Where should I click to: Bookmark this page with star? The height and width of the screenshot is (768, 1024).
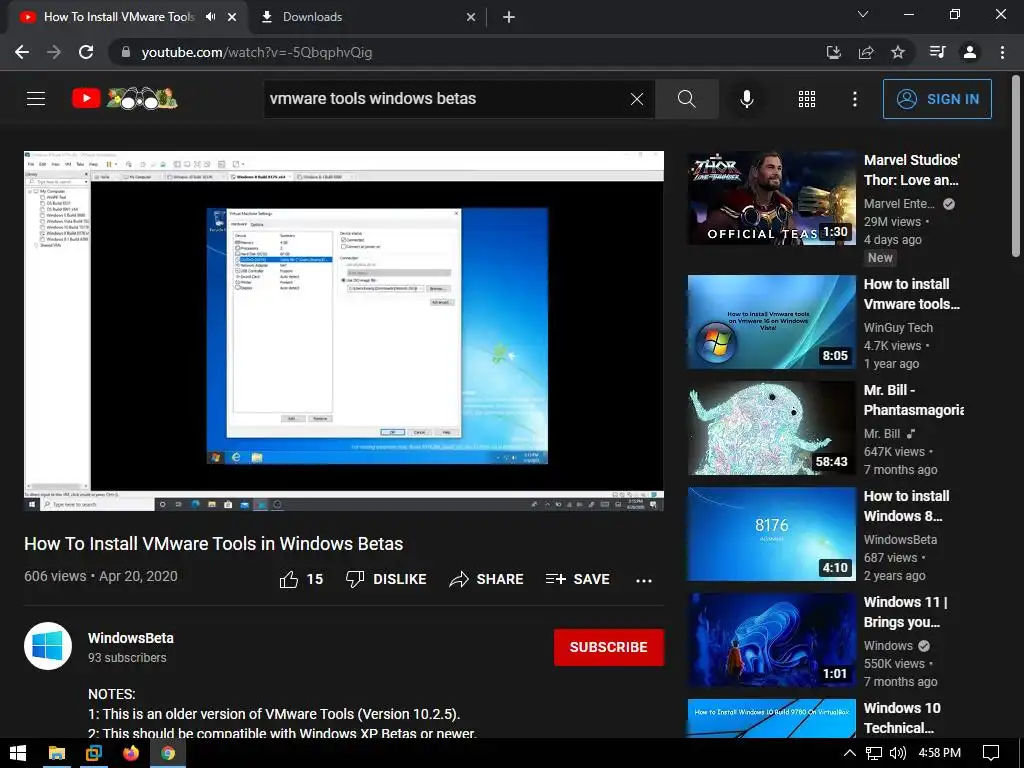tap(898, 52)
